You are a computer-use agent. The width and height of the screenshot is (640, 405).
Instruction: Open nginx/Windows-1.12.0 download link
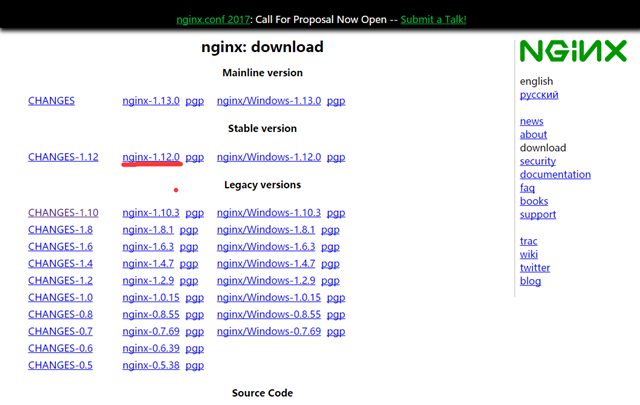pyautogui.click(x=268, y=157)
